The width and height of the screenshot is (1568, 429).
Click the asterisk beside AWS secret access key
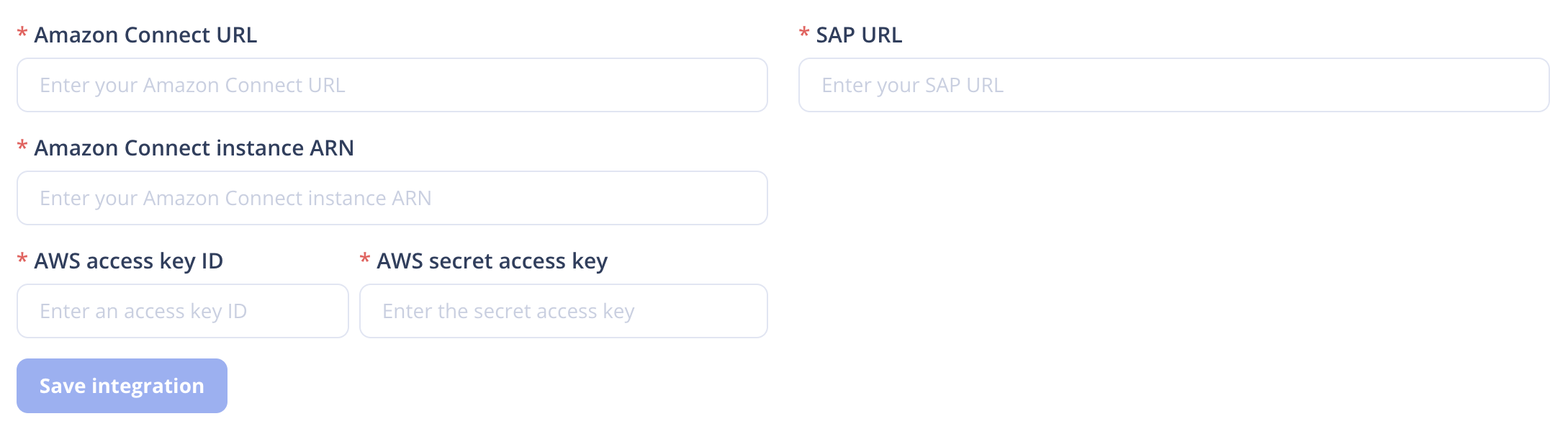364,261
